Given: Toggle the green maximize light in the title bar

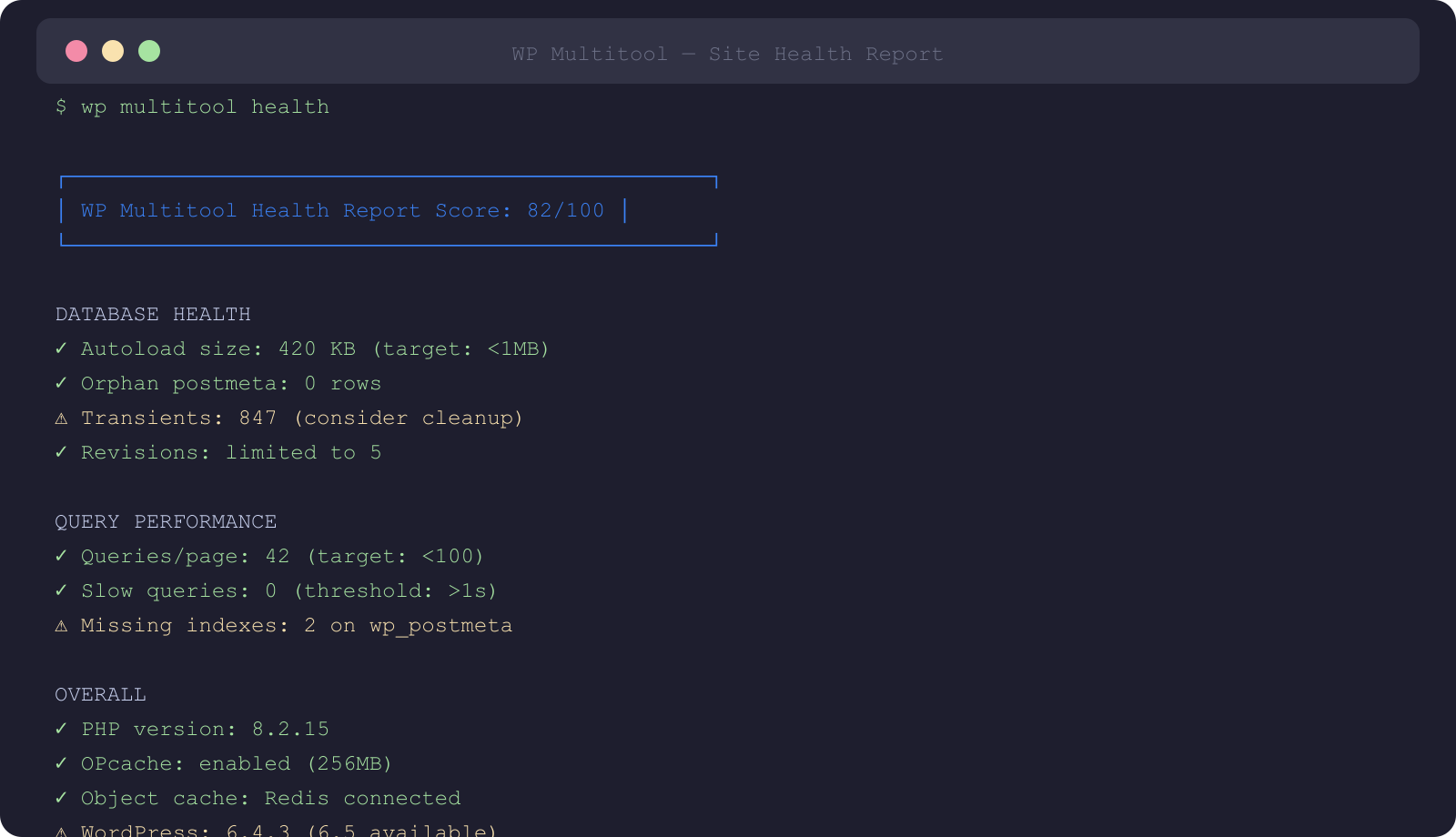Looking at the screenshot, I should [149, 51].
